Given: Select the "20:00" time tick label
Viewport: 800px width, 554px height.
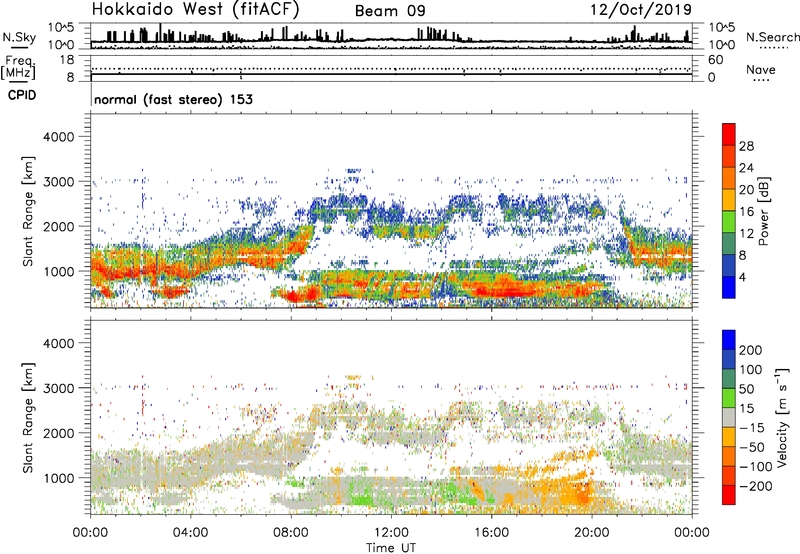Looking at the screenshot, I should point(592,533).
